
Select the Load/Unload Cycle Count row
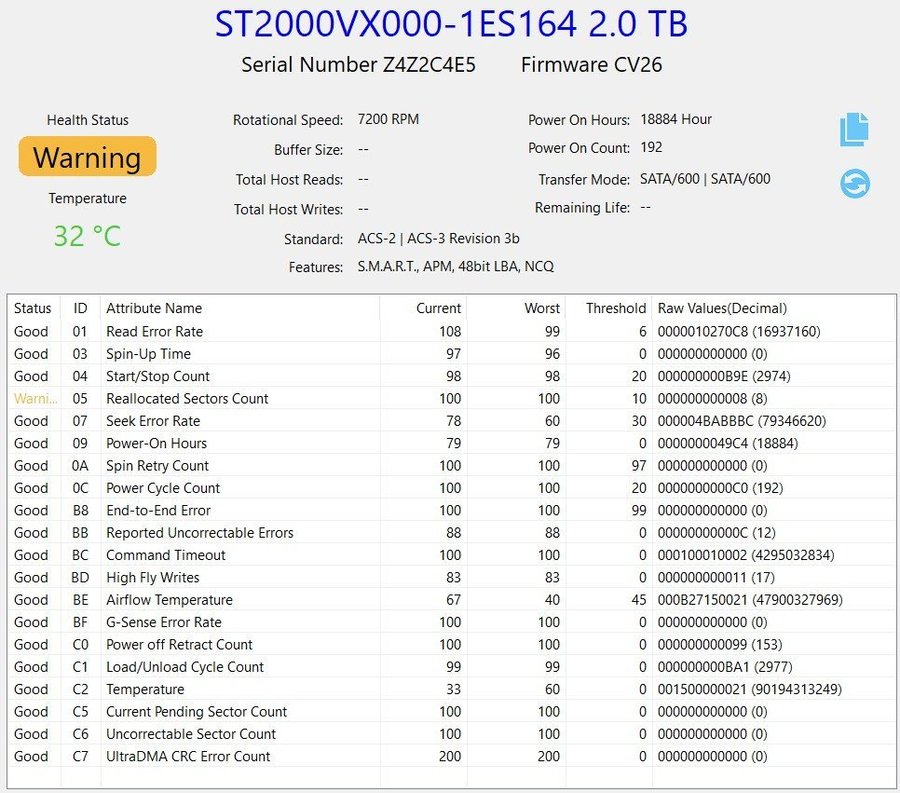(x=451, y=667)
